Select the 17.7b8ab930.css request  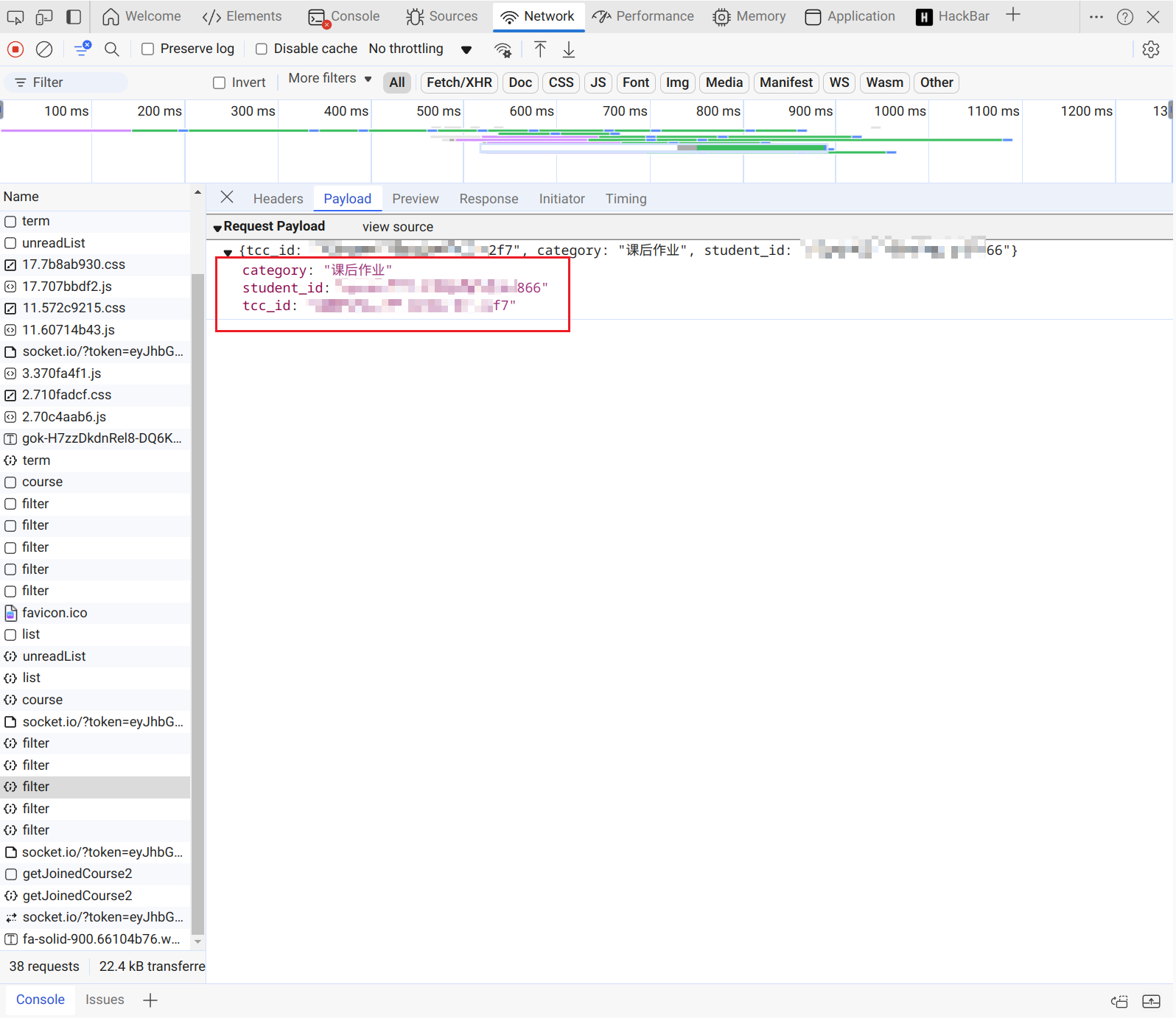pos(96,264)
